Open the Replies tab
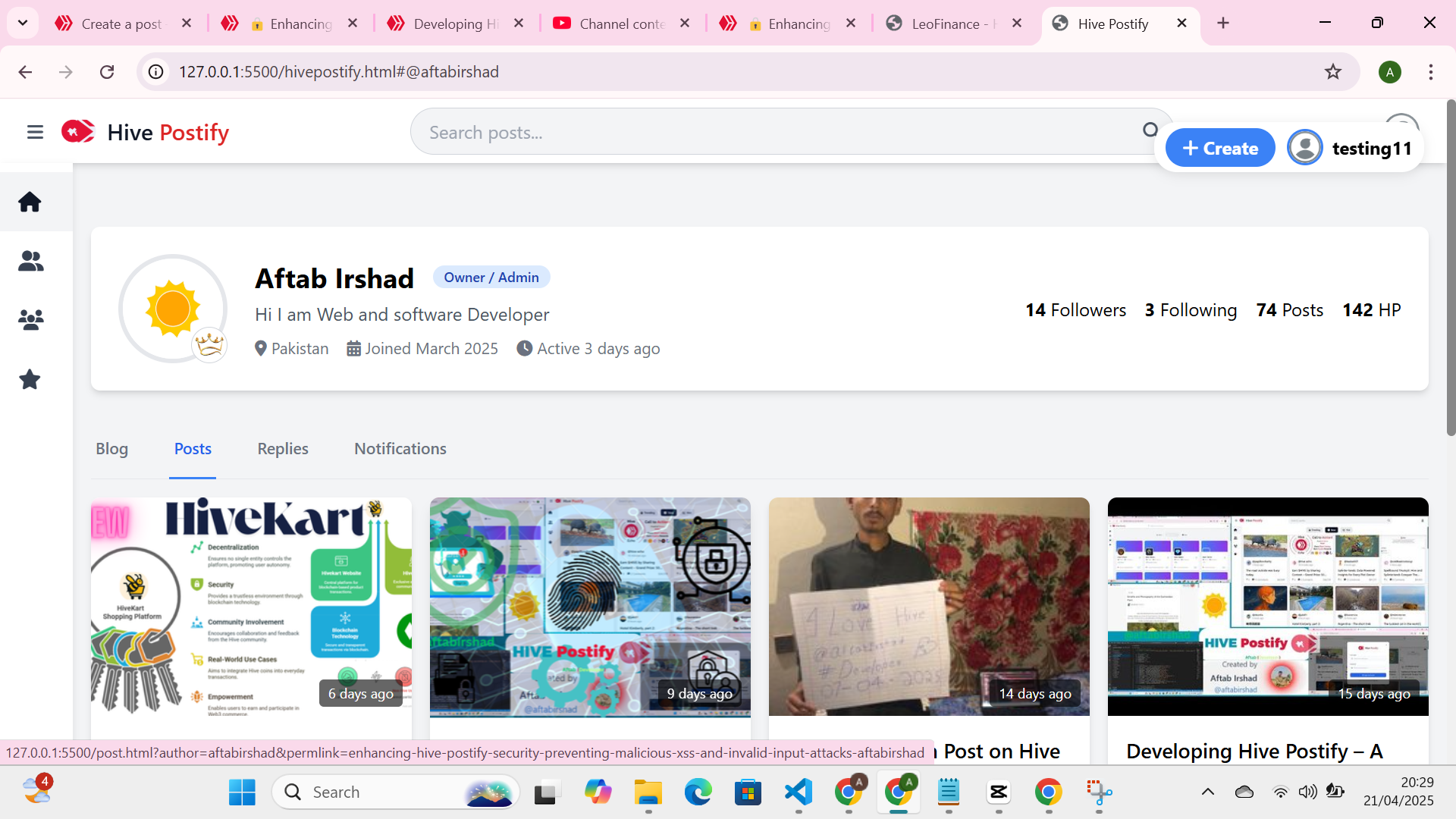 tap(283, 449)
